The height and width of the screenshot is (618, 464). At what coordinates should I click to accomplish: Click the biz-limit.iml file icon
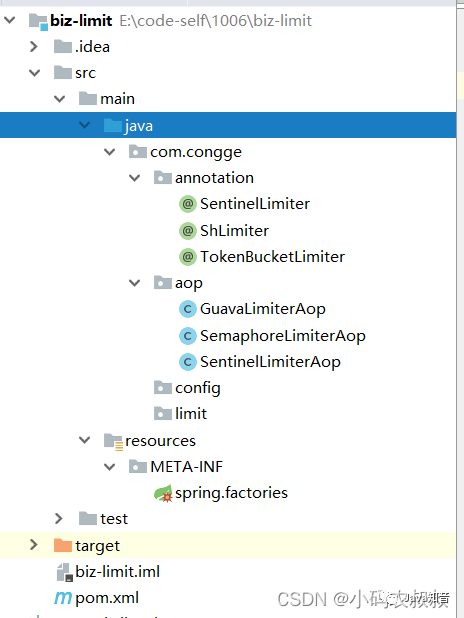click(x=65, y=572)
